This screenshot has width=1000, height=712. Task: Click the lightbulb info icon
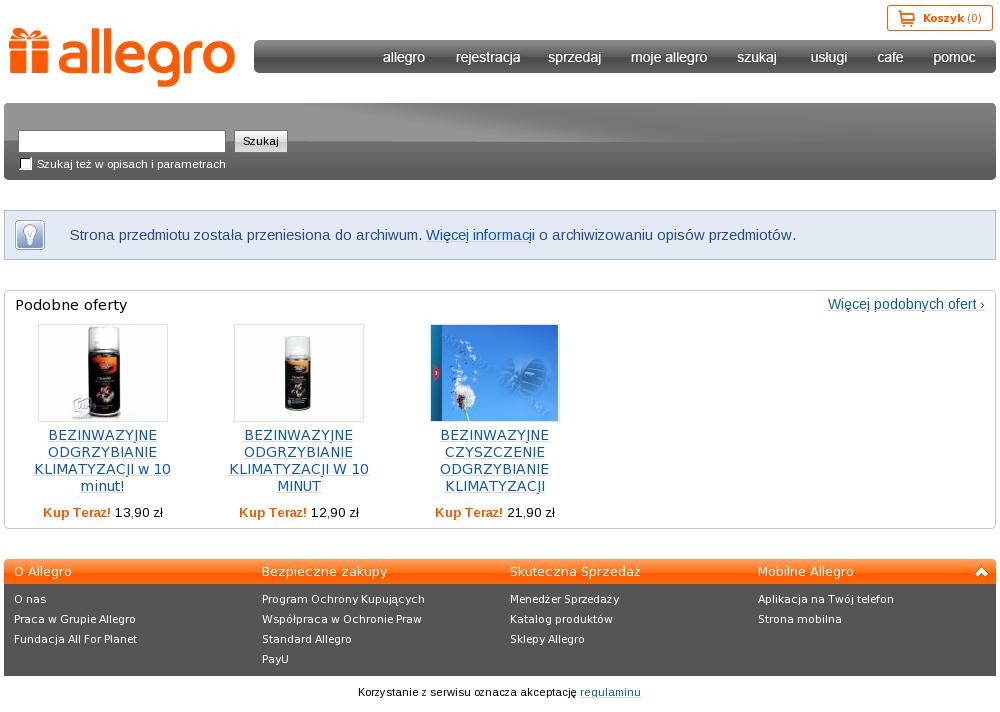click(30, 235)
